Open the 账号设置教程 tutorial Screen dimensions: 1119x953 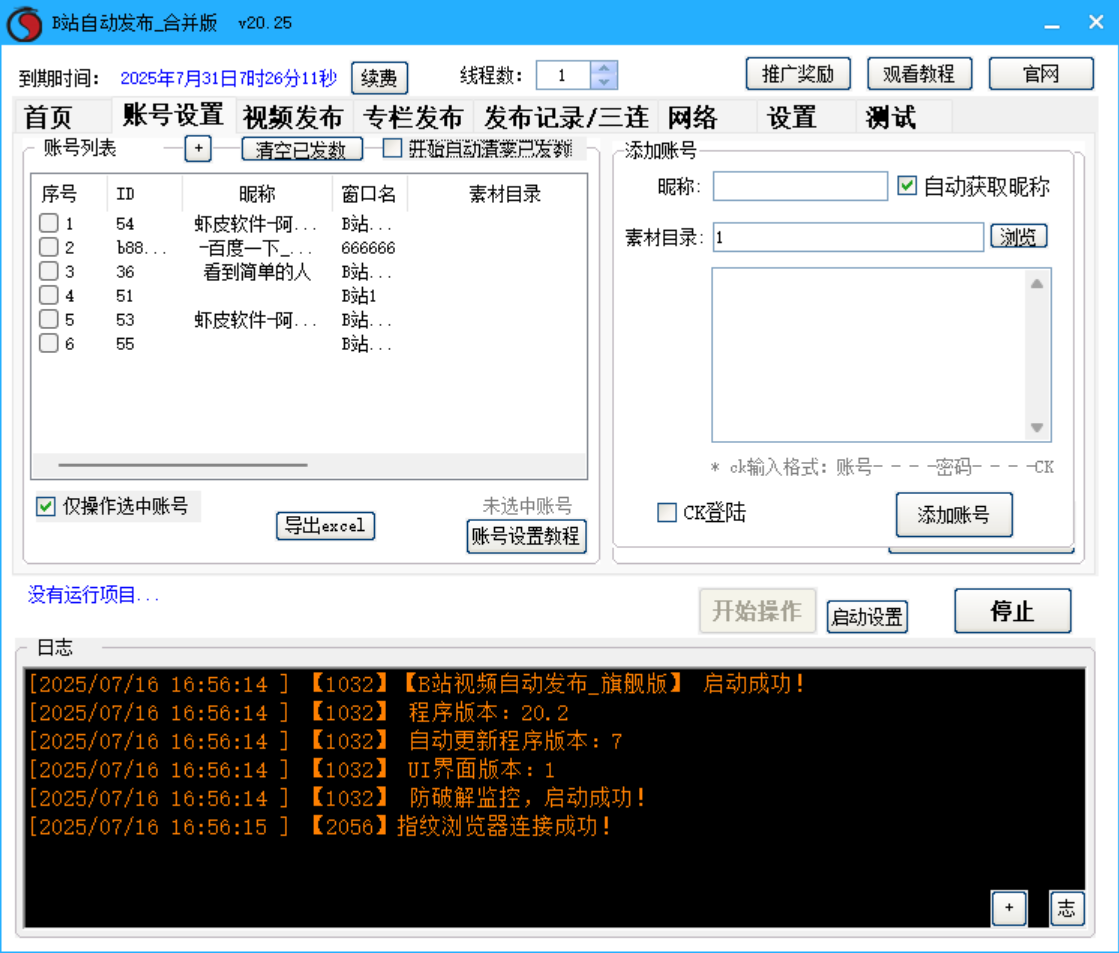pos(526,536)
